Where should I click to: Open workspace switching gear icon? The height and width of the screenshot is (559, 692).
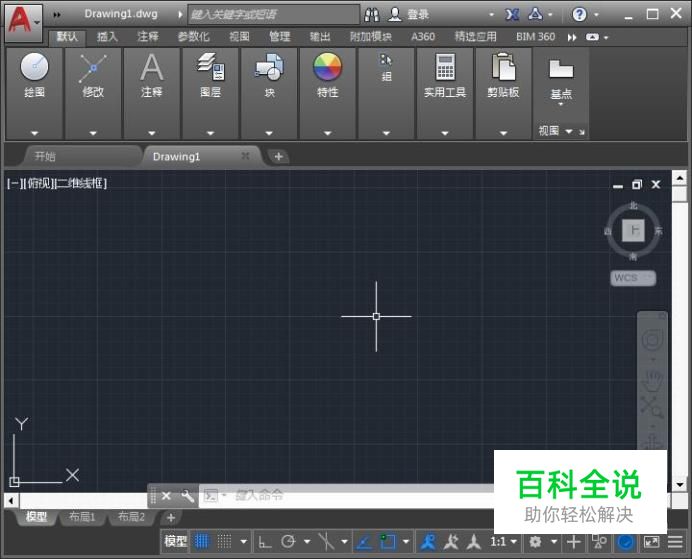pyautogui.click(x=535, y=541)
